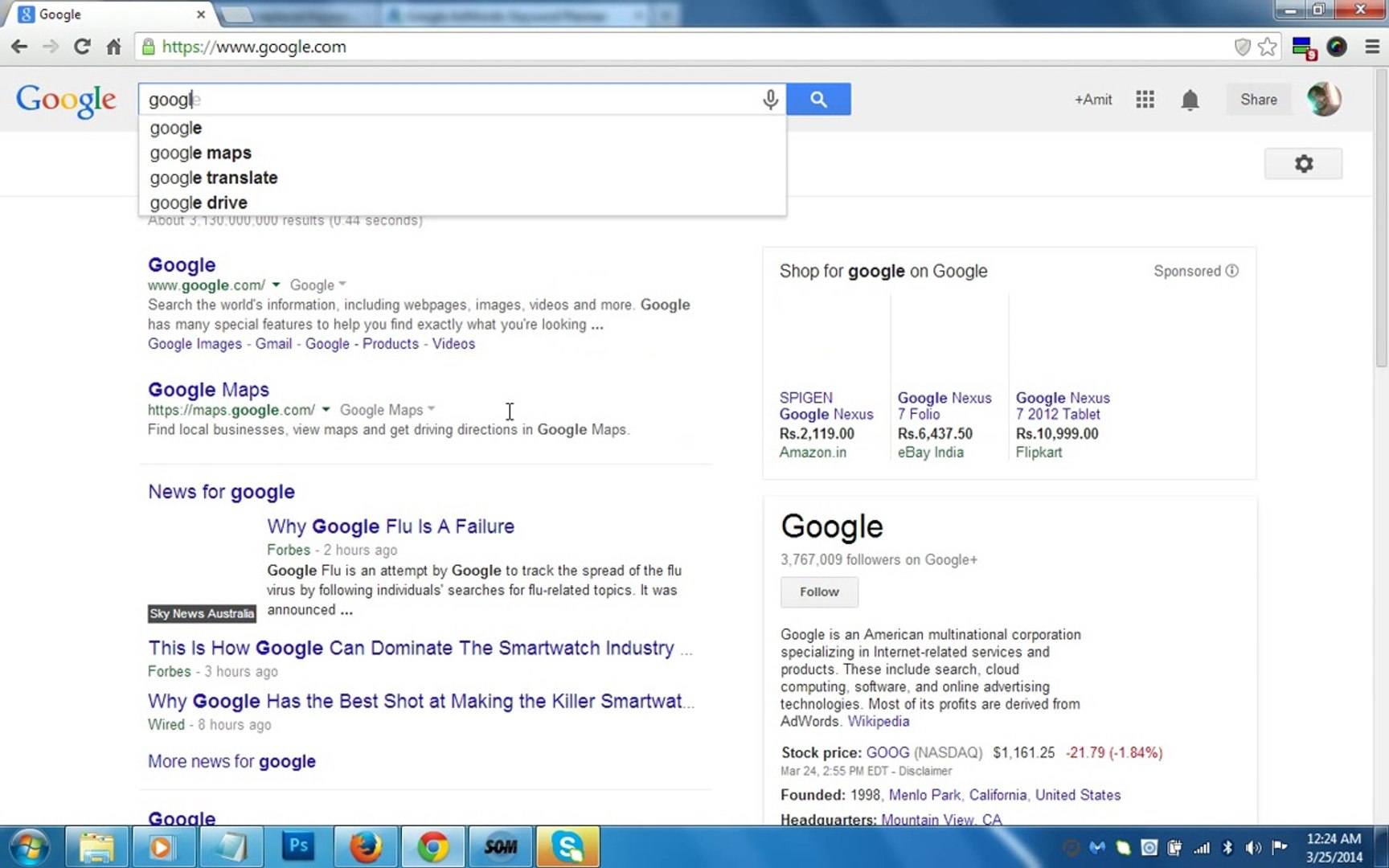The height and width of the screenshot is (868, 1389).
Task: Open Skype from the taskbar
Action: pos(568,846)
